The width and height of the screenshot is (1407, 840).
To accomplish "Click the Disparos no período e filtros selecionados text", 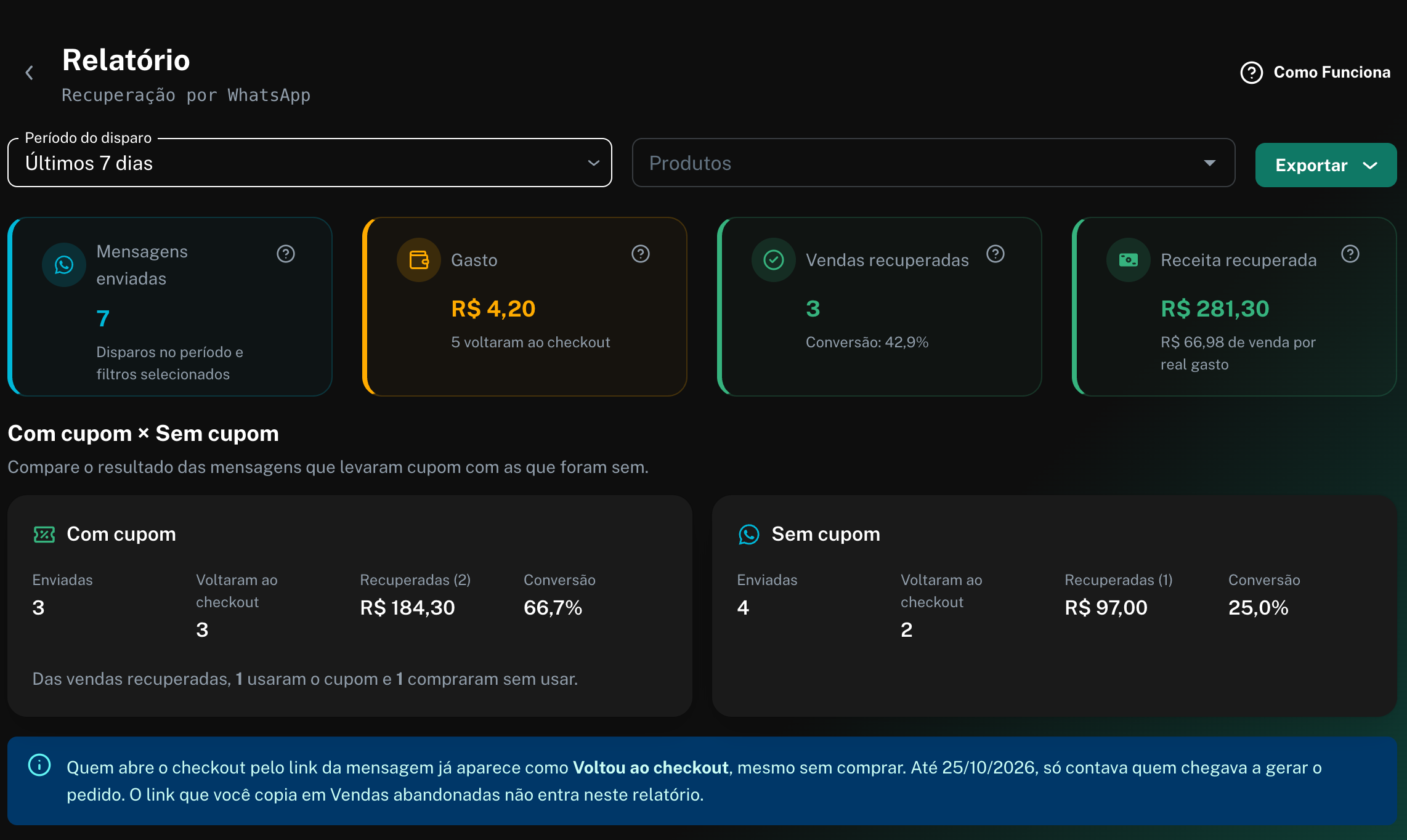I will 170,363.
